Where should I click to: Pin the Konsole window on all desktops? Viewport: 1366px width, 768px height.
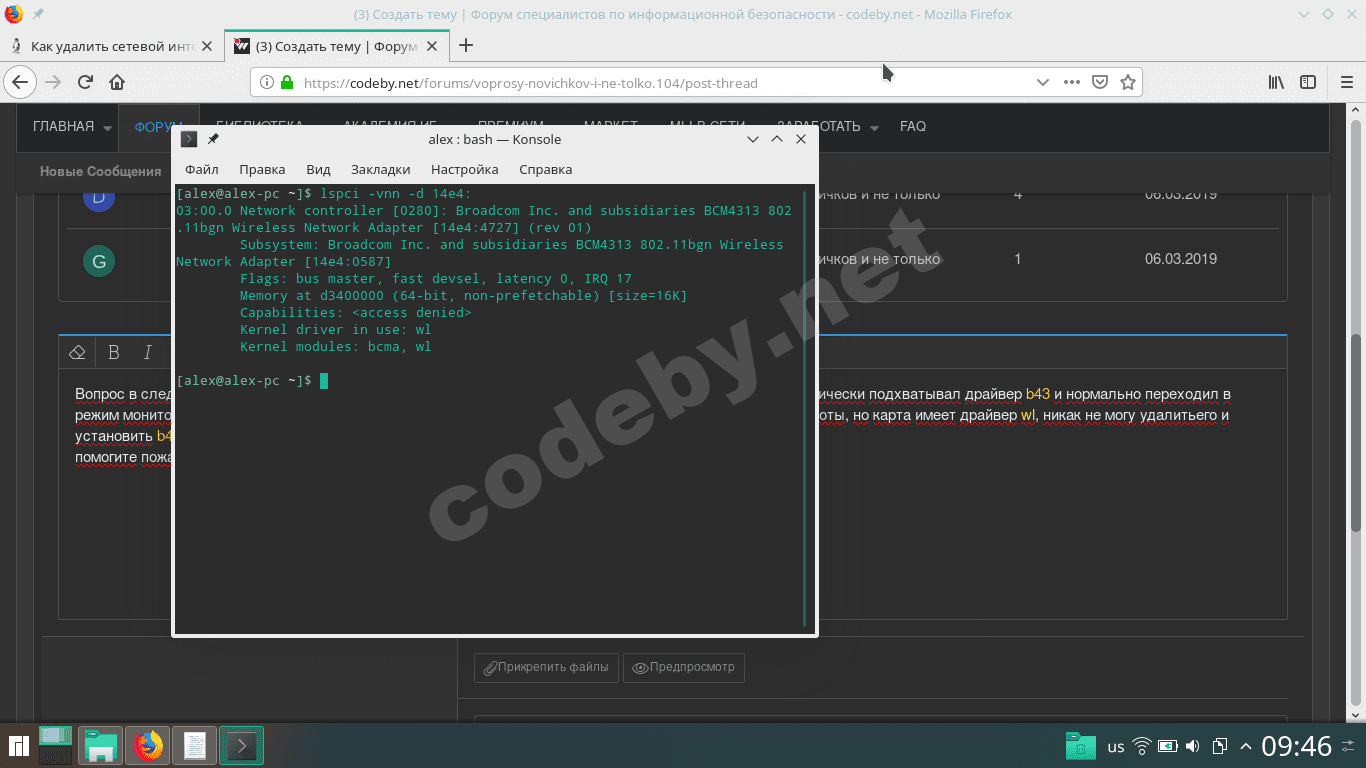point(213,140)
